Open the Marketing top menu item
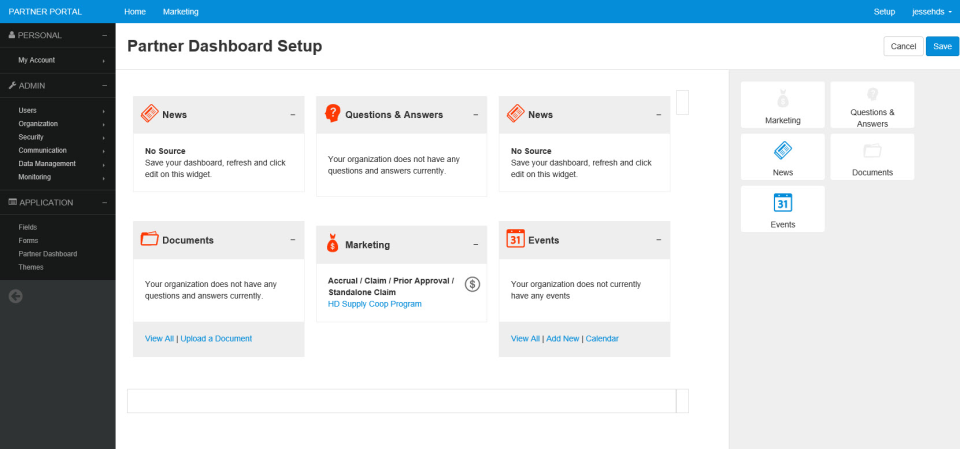The width and height of the screenshot is (960, 449). [181, 11]
